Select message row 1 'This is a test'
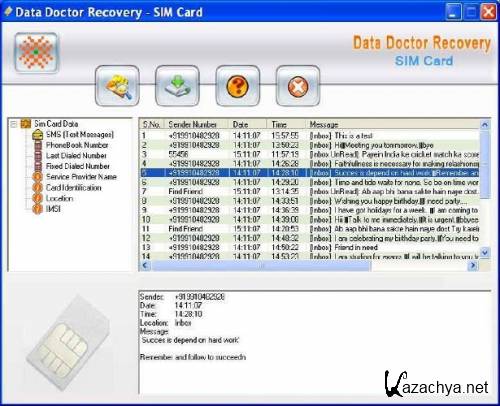Image resolution: width=500 pixels, height=406 pixels. click(310, 136)
